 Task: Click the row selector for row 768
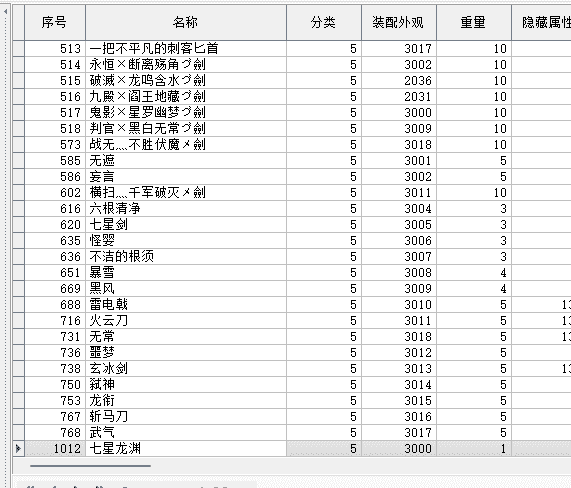(19, 433)
